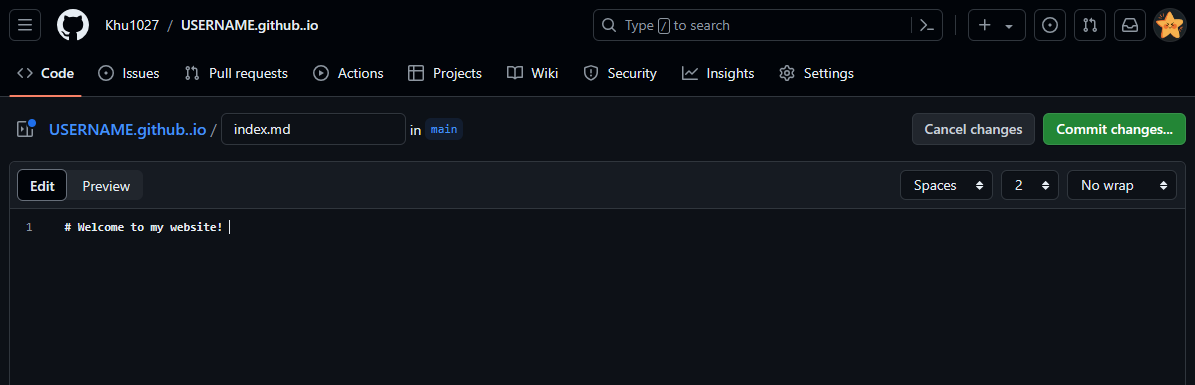Open the Projects tab
Image resolution: width=1195 pixels, height=385 pixels.
click(x=445, y=73)
